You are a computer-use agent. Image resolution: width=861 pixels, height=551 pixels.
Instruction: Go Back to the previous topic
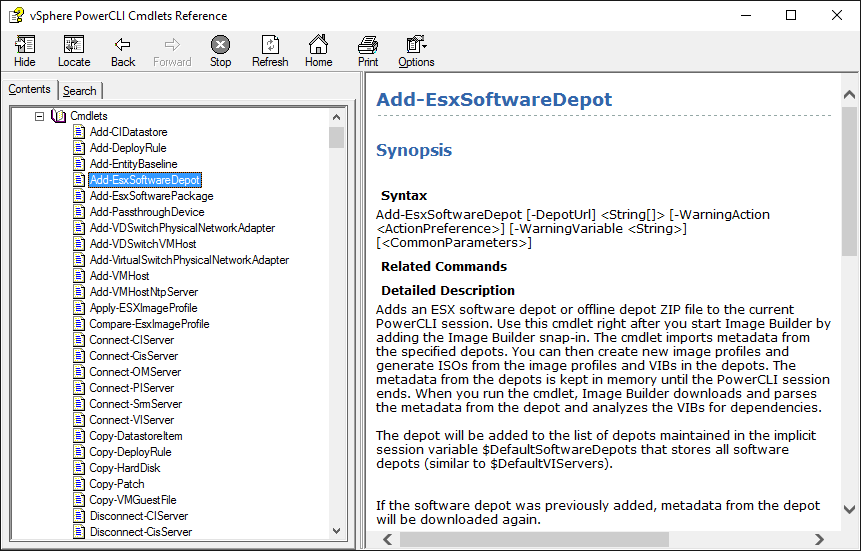point(122,51)
